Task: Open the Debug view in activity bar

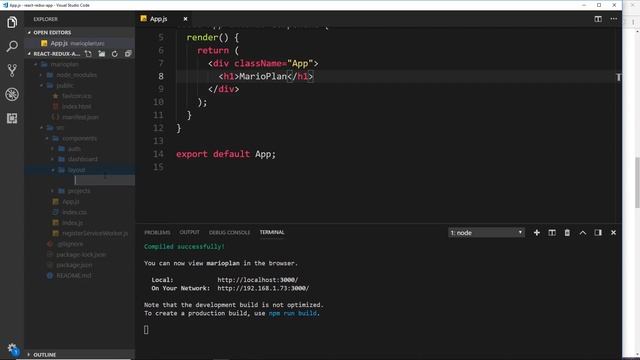Action: click(x=12, y=94)
